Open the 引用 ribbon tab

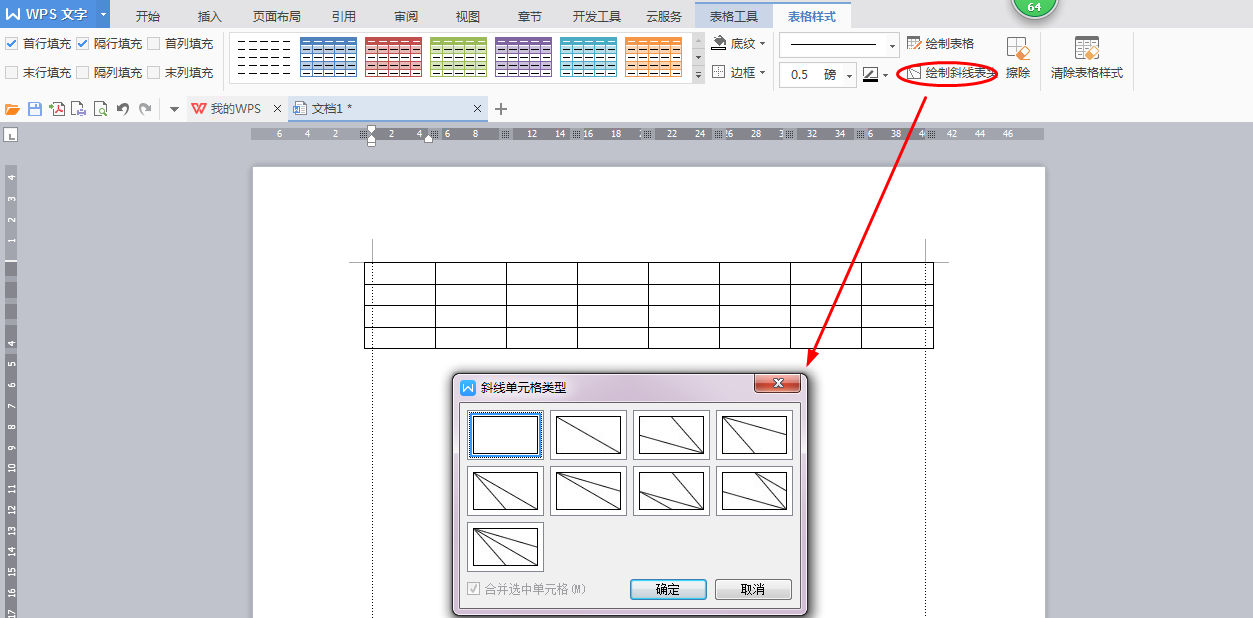344,16
